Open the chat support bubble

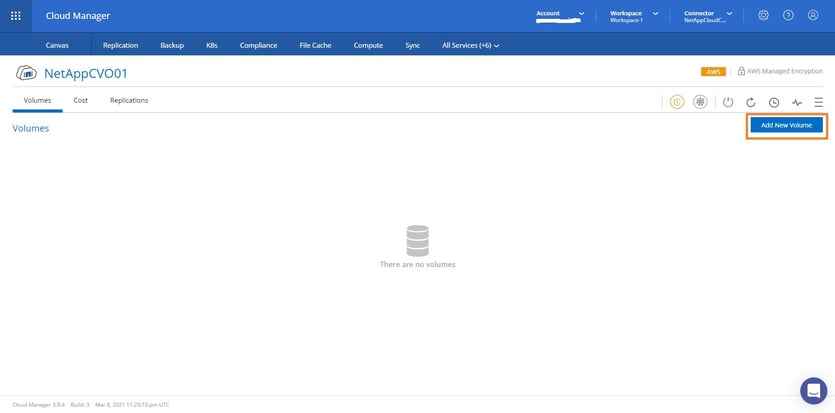pyautogui.click(x=813, y=390)
